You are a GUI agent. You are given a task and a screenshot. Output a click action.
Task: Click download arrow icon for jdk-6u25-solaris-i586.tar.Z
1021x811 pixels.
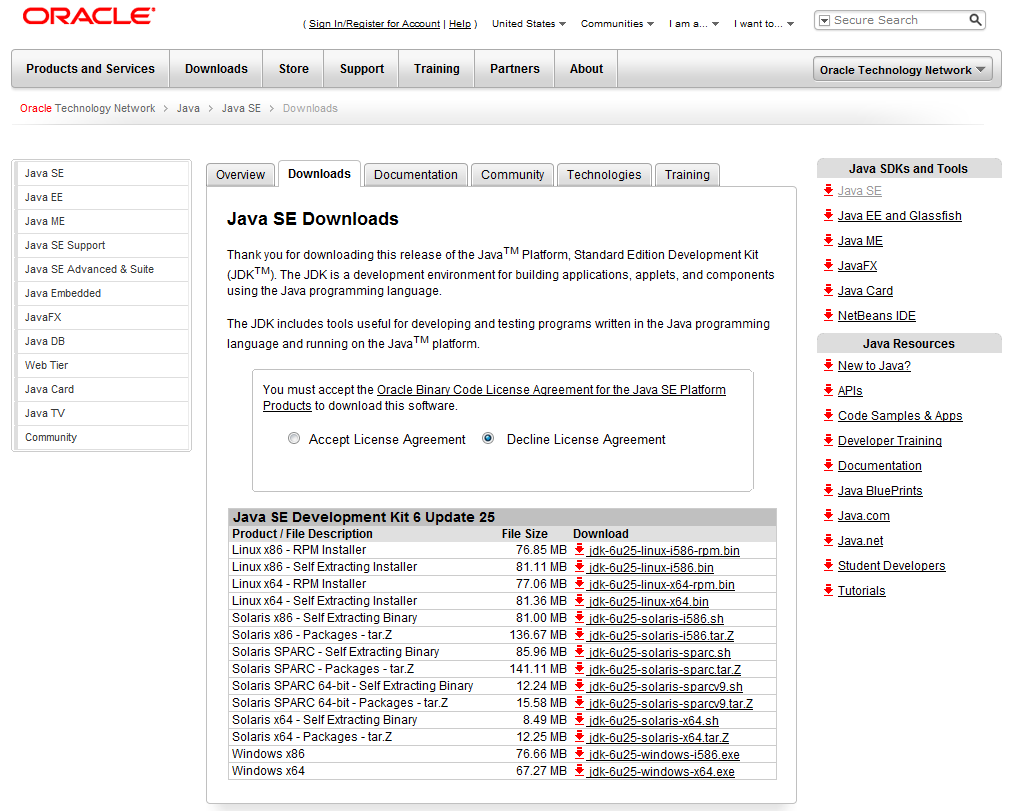(579, 634)
